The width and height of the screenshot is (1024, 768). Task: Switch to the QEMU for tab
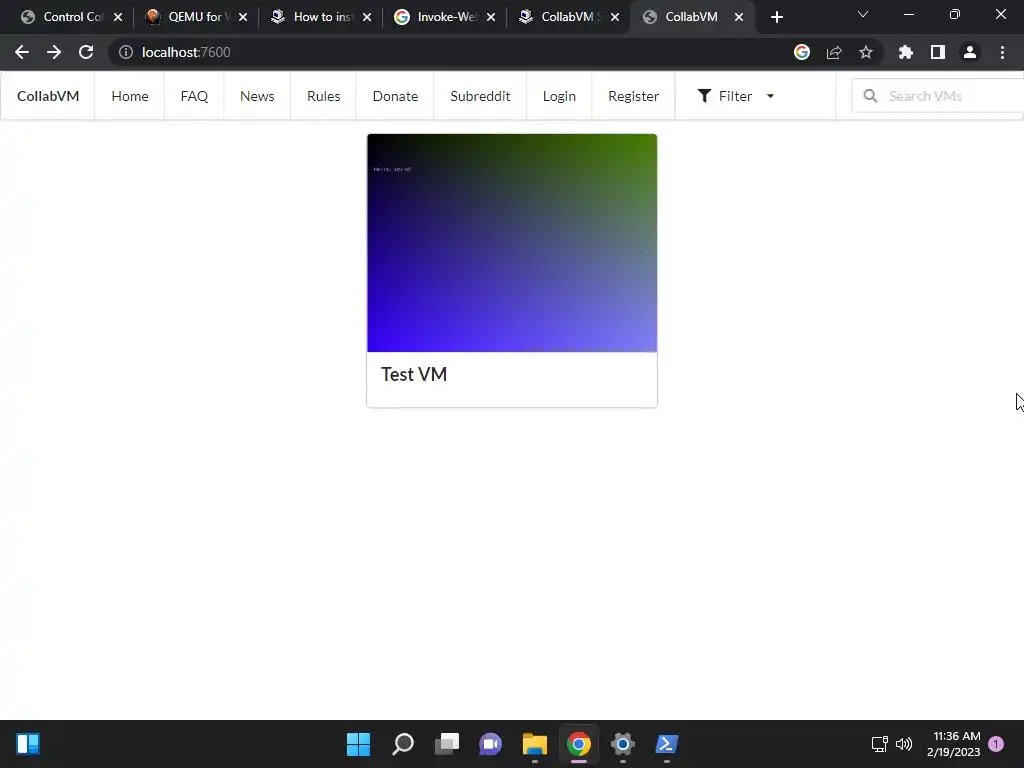coord(196,17)
